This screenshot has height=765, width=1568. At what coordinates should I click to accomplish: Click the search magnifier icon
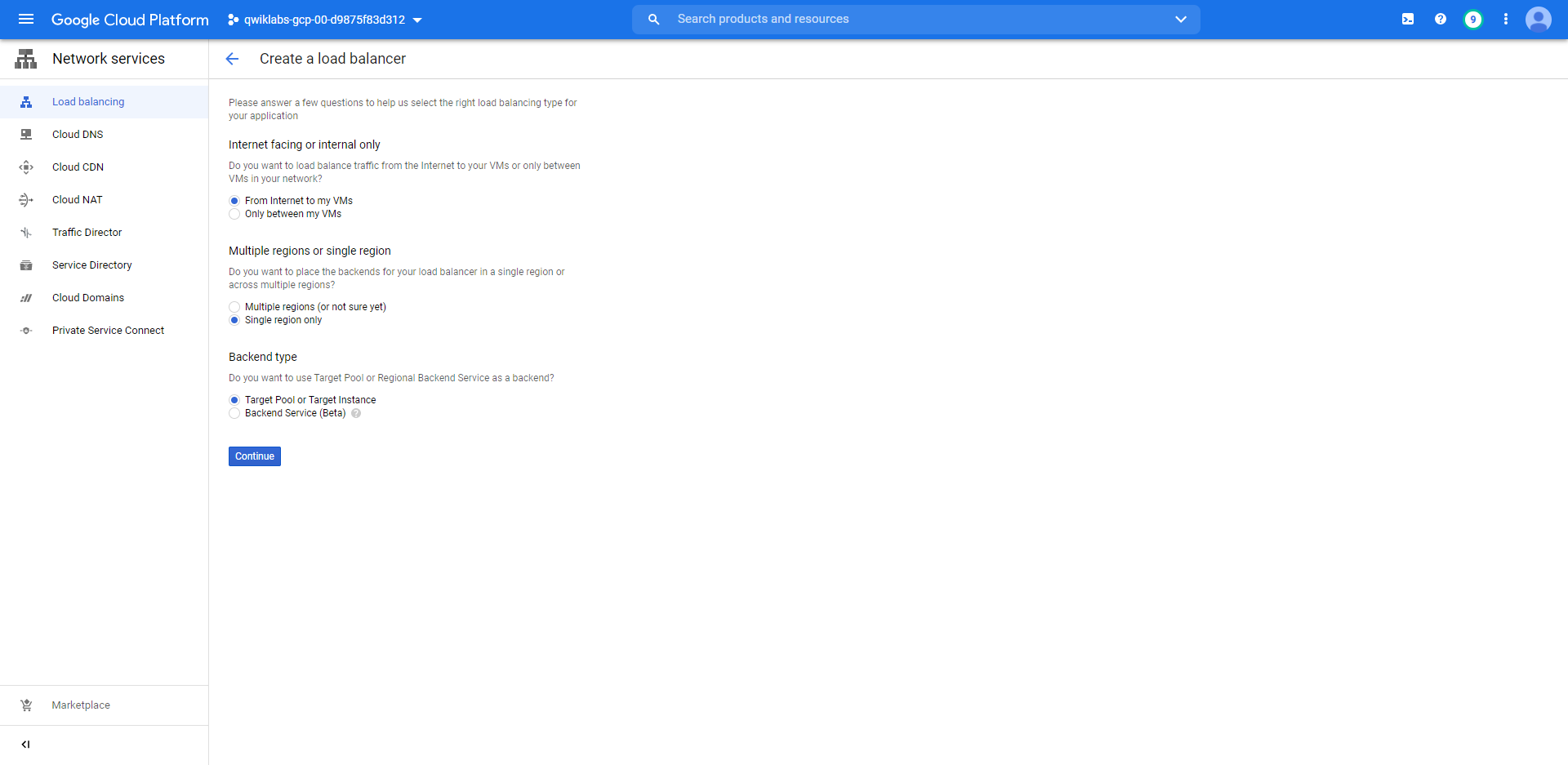[x=653, y=20]
